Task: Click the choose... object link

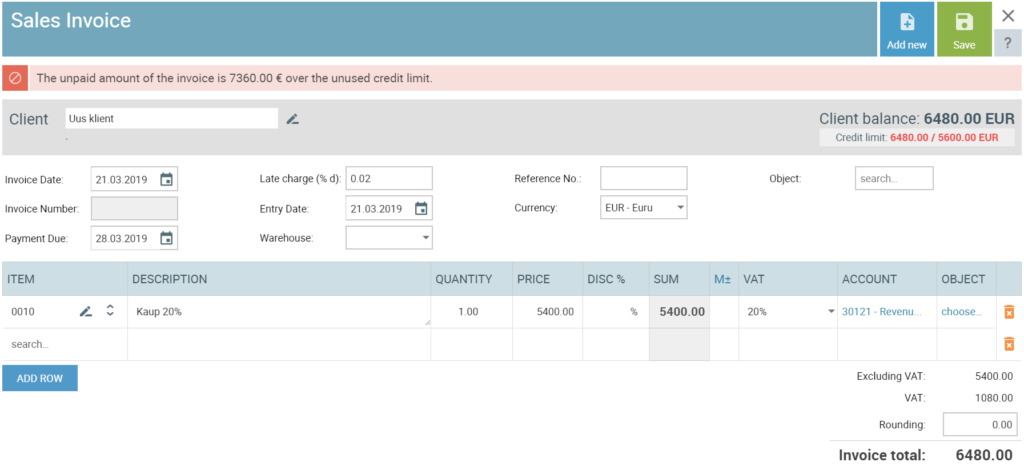Action: click(961, 312)
